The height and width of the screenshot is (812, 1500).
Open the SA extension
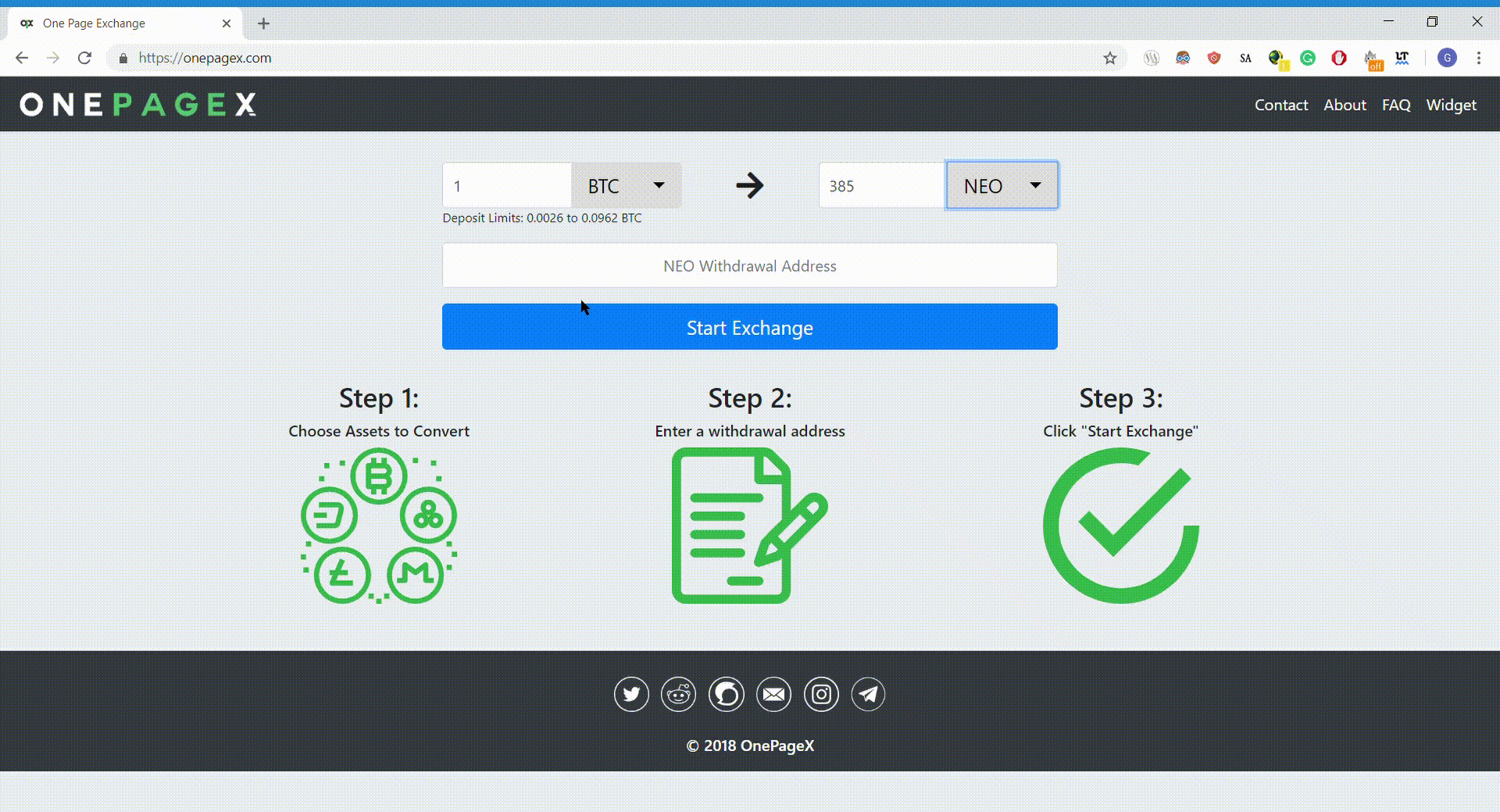pos(1245,58)
